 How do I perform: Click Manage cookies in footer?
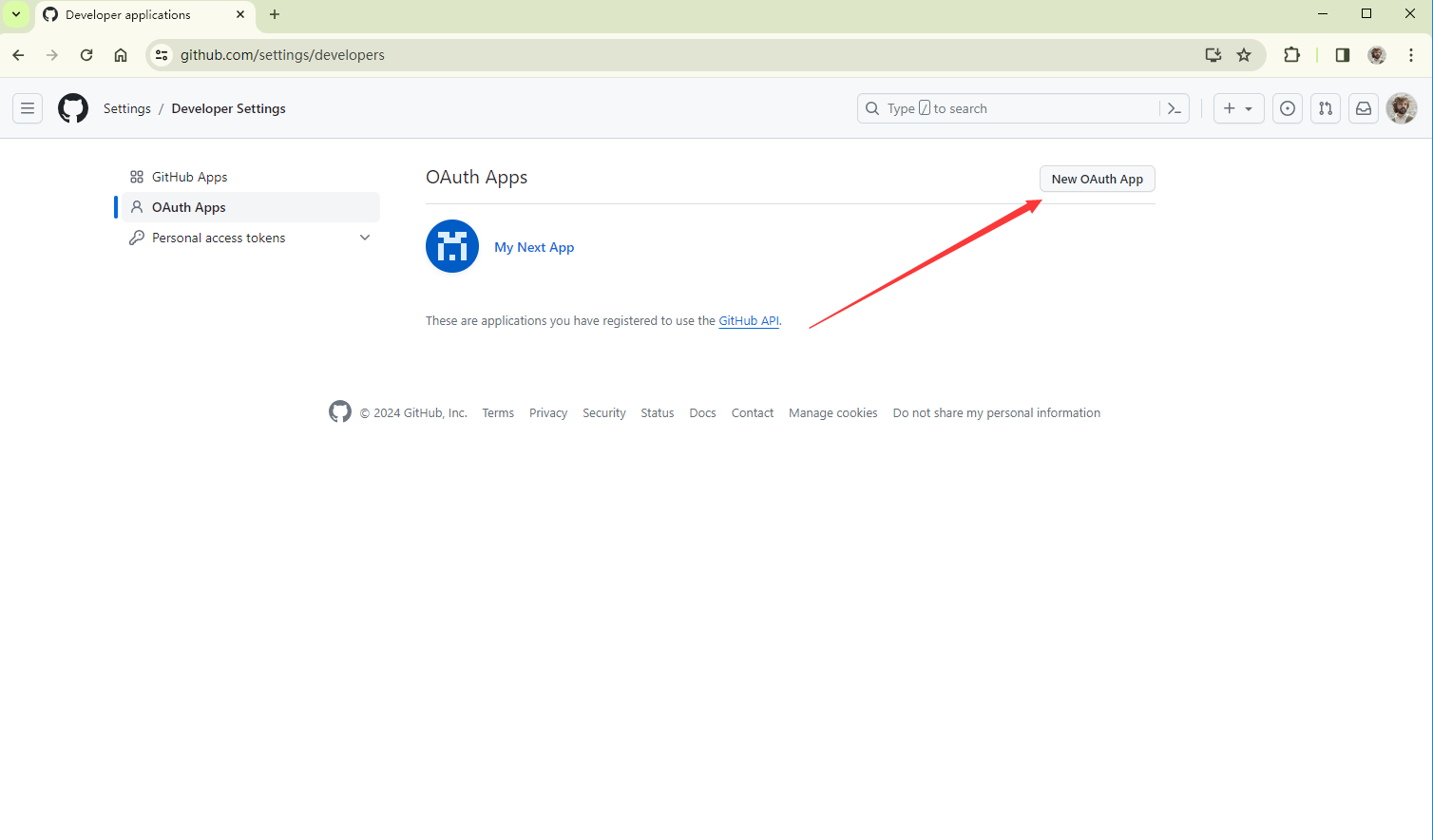point(833,412)
